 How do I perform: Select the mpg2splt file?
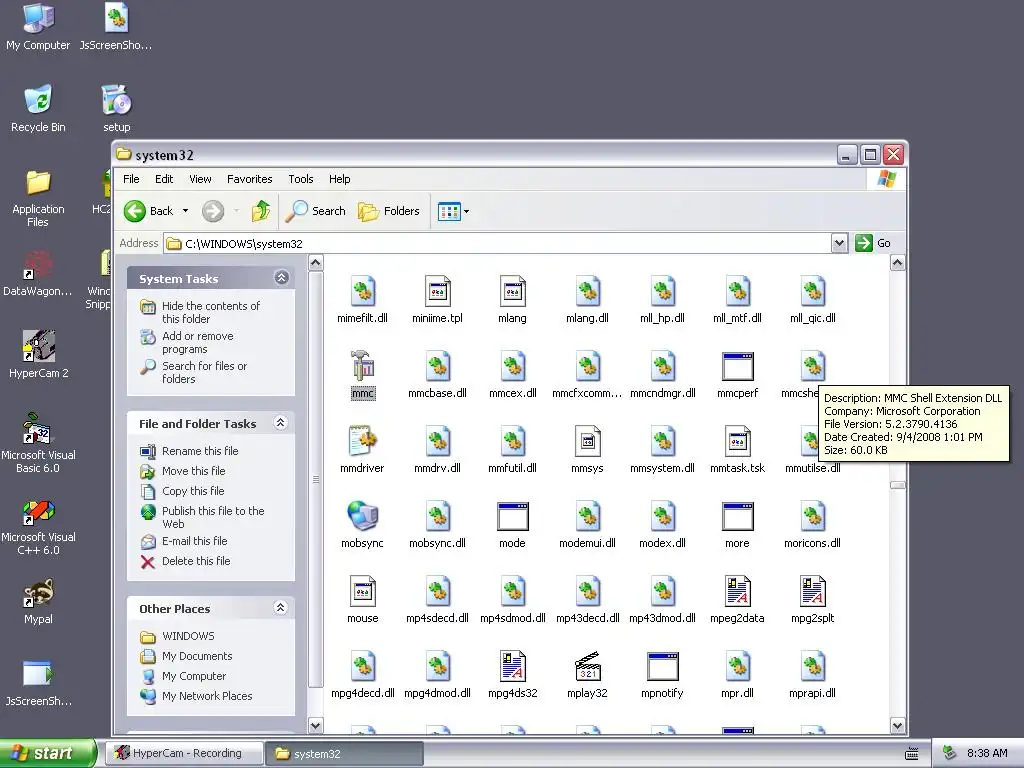click(812, 600)
